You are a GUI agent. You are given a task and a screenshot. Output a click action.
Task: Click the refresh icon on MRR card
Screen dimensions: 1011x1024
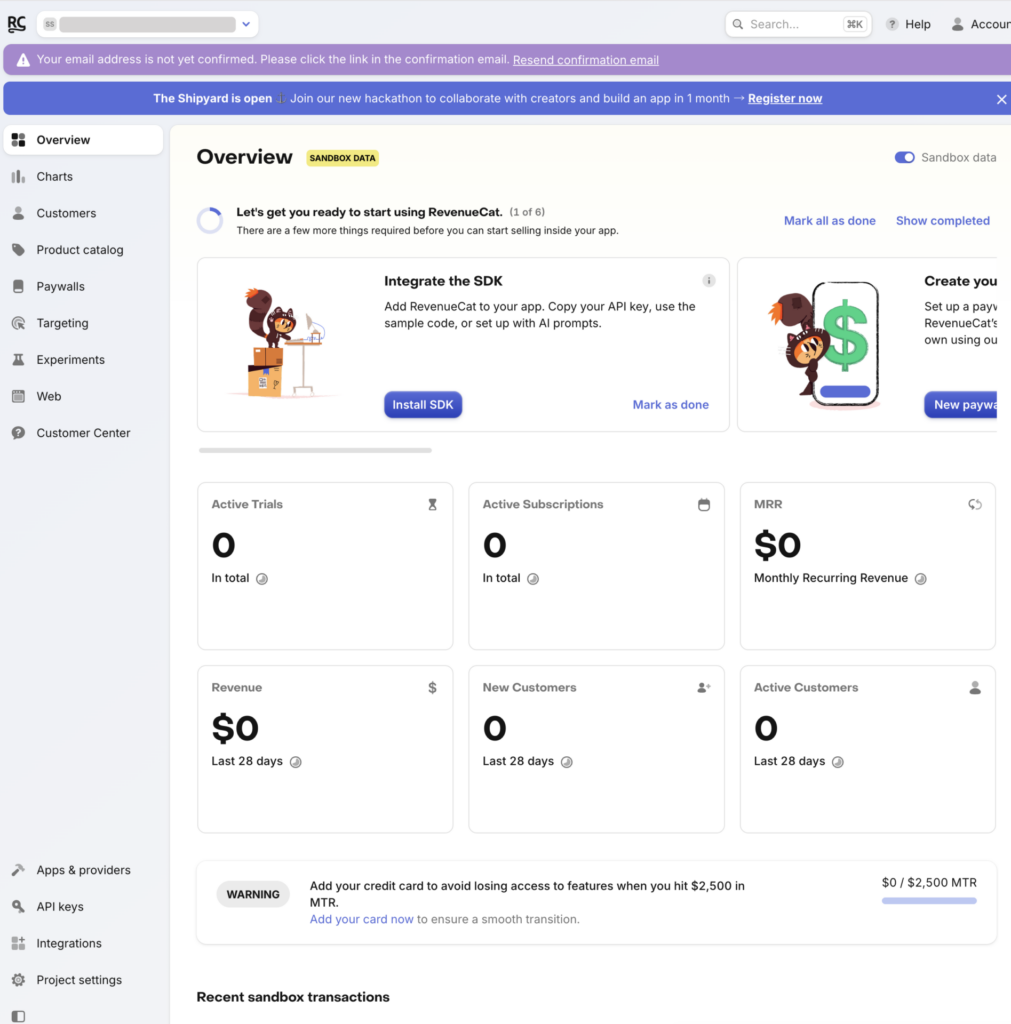[974, 505]
